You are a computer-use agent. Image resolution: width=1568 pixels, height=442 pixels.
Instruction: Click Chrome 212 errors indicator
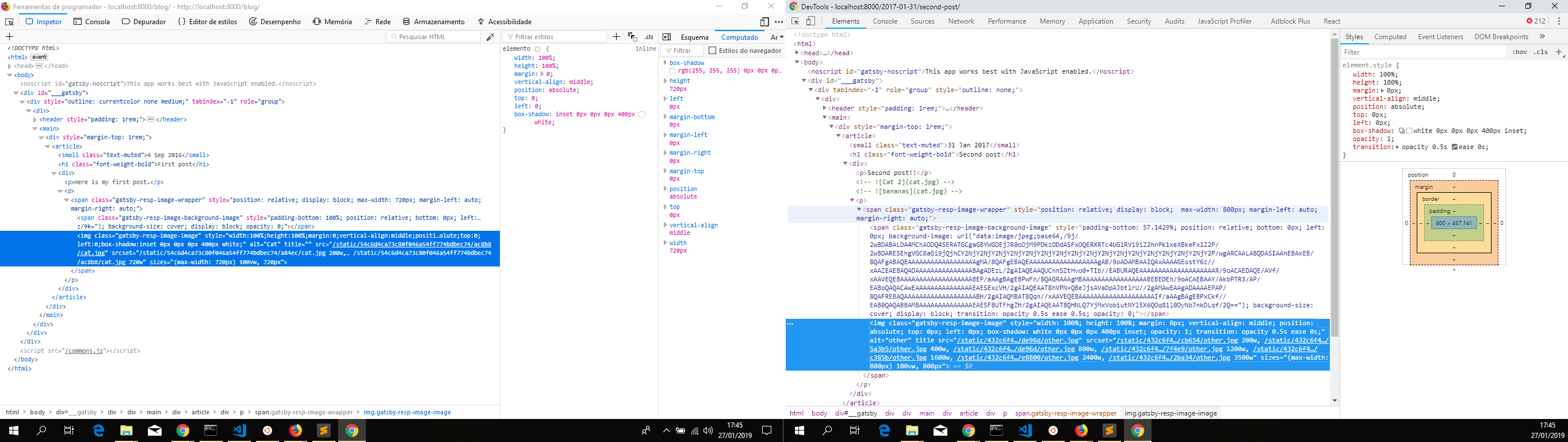coord(1536,21)
